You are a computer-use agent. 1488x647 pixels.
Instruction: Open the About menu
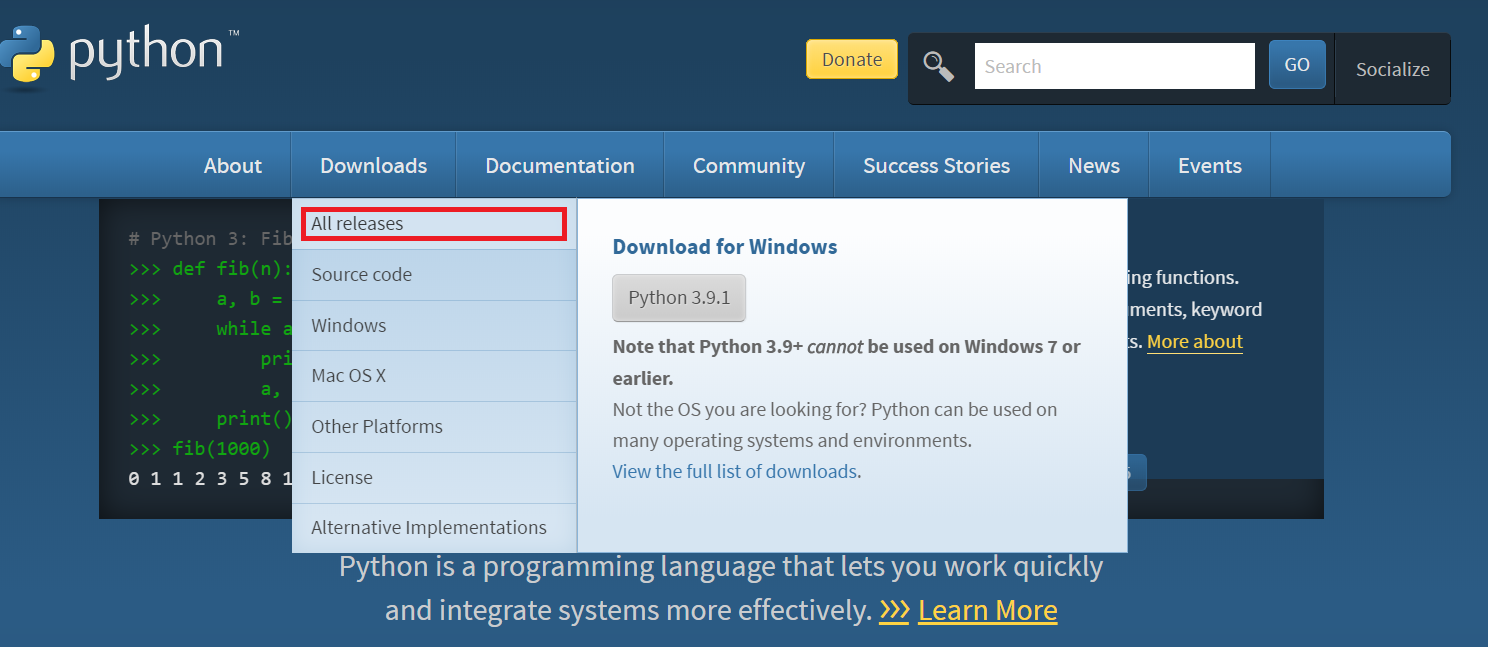[233, 165]
